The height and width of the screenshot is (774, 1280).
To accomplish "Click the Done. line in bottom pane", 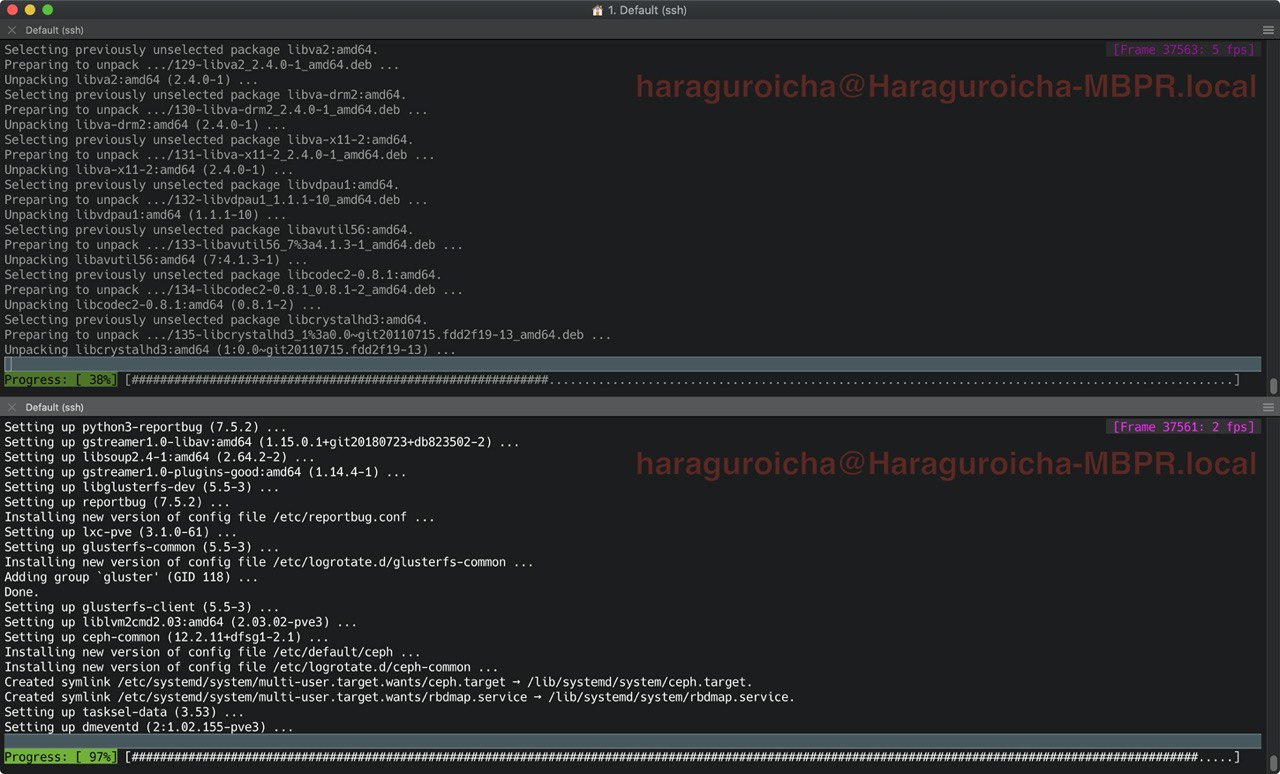I will click(22, 592).
